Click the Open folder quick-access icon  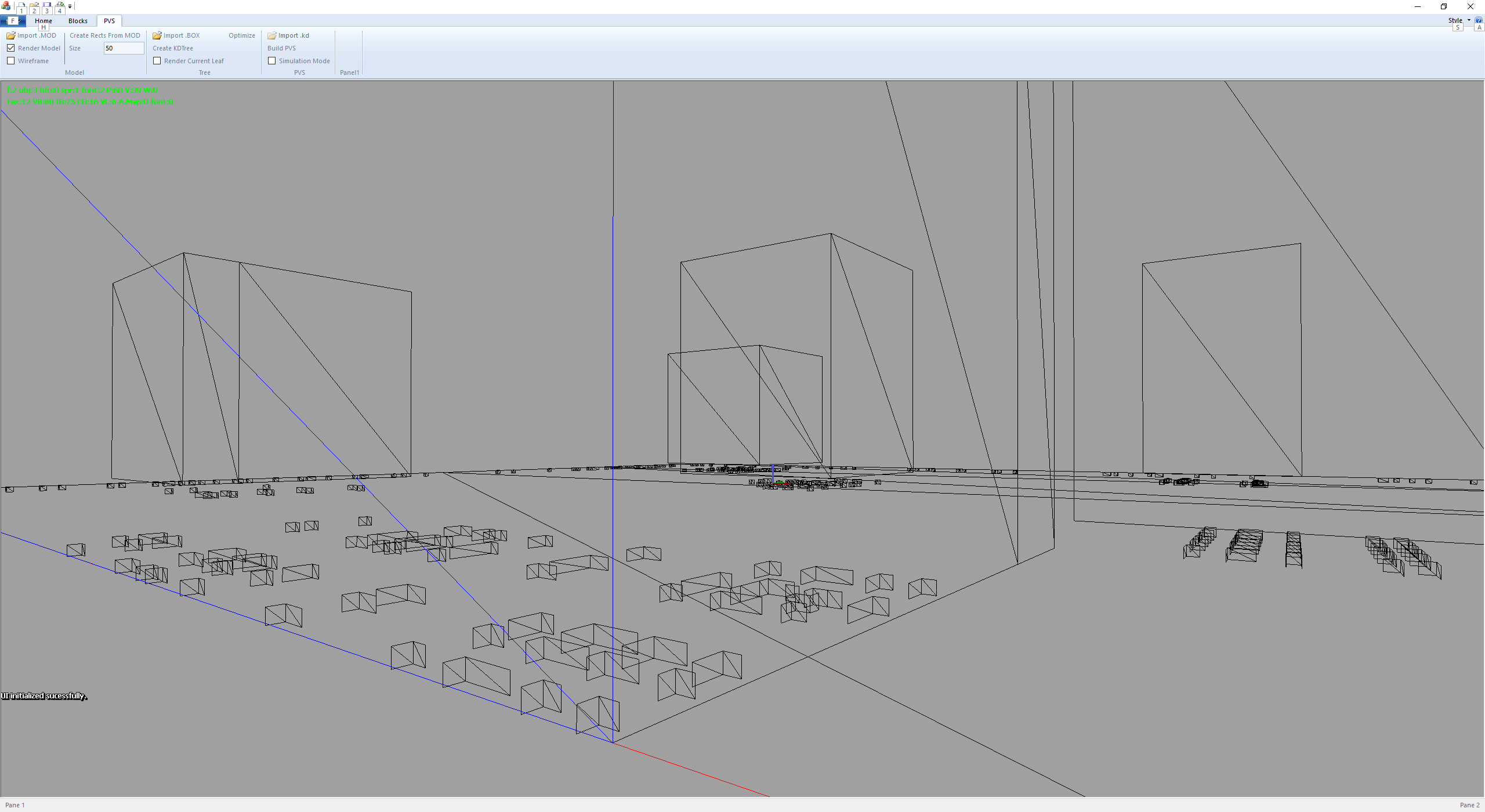[34, 6]
